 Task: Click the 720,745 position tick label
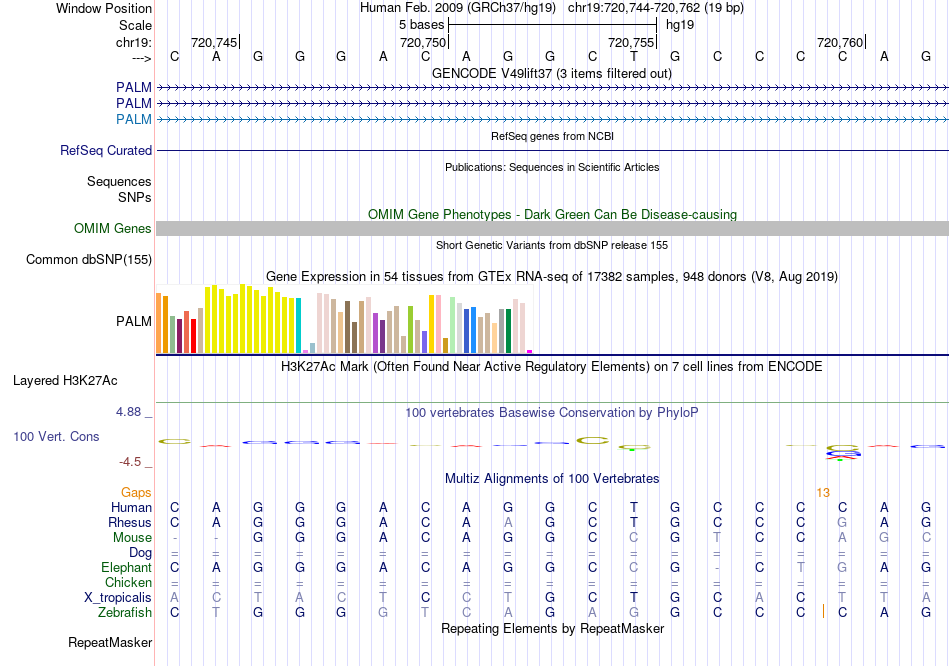coord(214,42)
